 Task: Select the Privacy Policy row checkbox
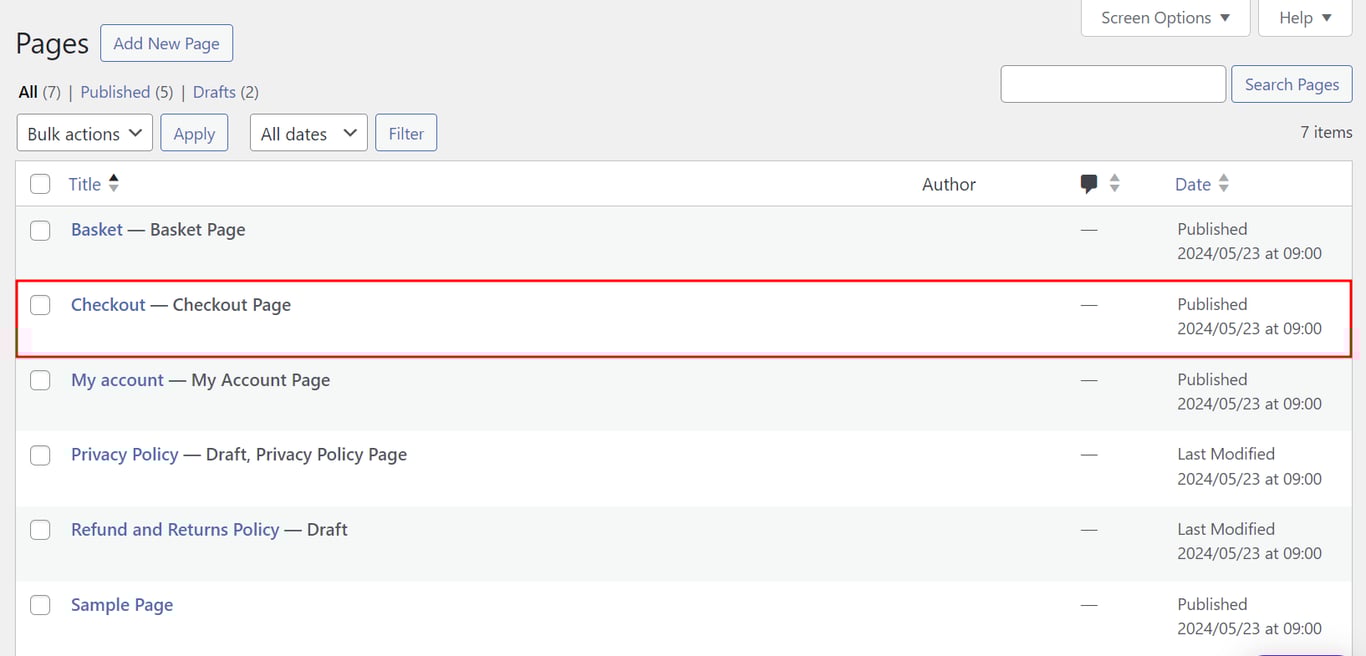pos(40,455)
